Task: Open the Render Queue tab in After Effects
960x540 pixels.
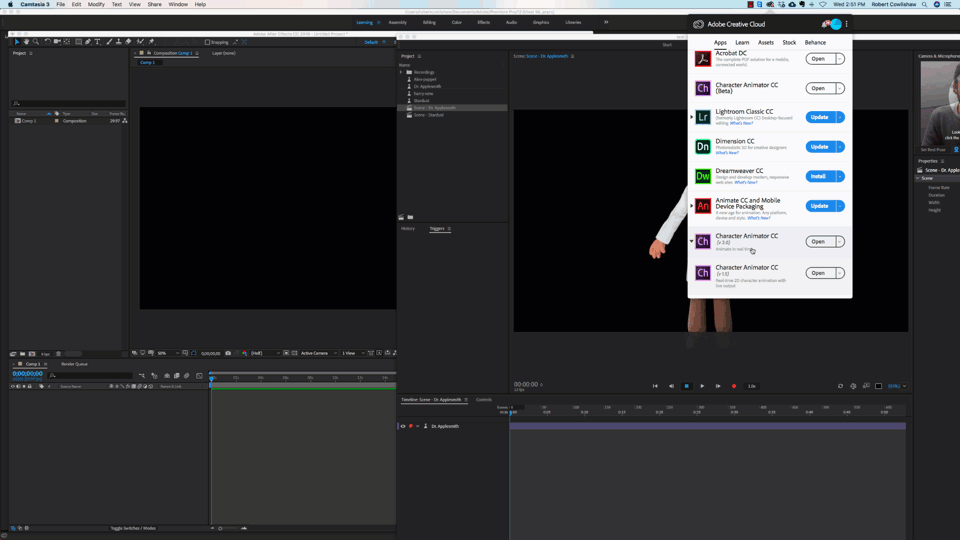Action: pyautogui.click(x=74, y=364)
